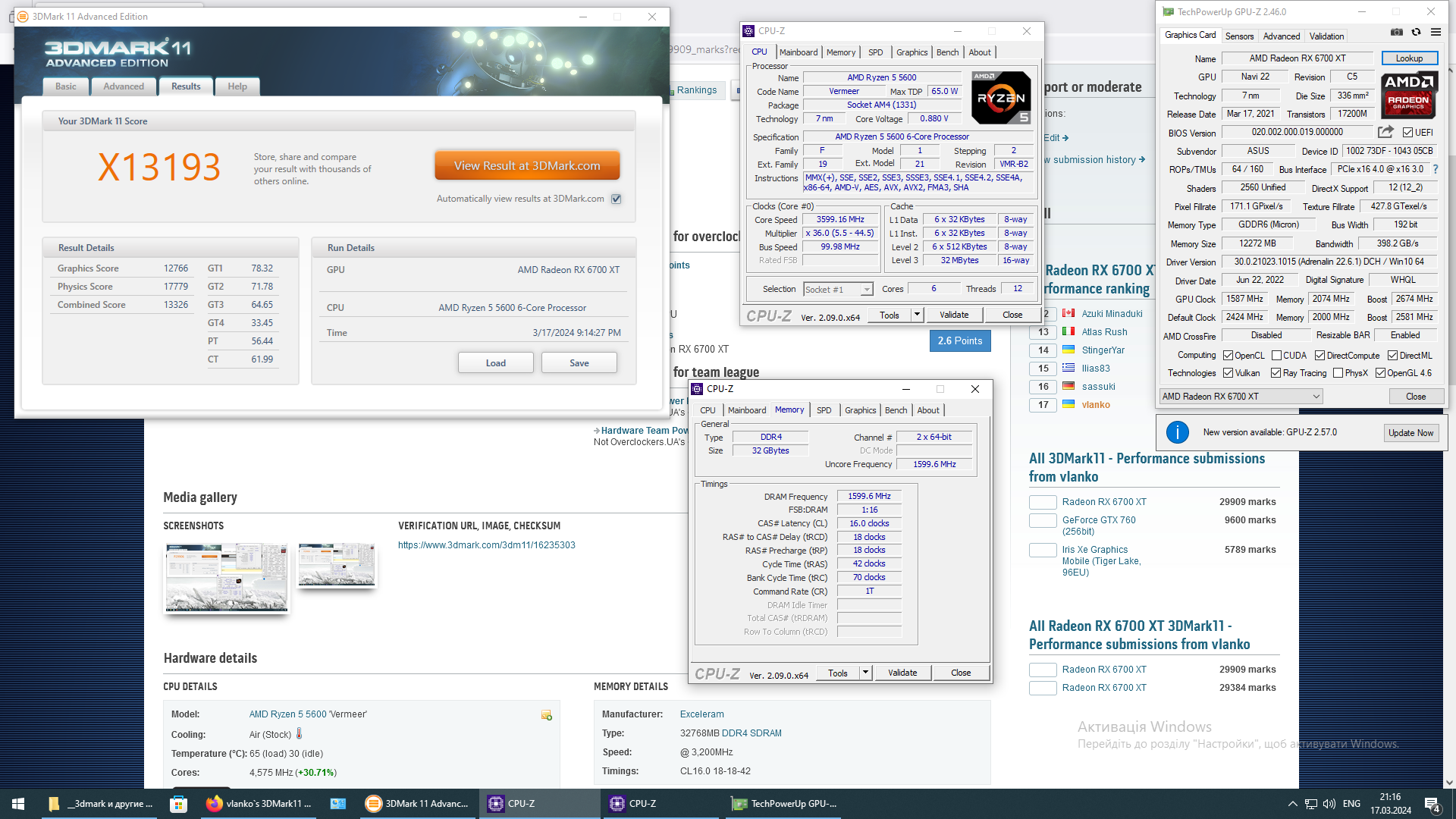
Task: Click the Lookup button in GPU-Z
Action: [1409, 58]
